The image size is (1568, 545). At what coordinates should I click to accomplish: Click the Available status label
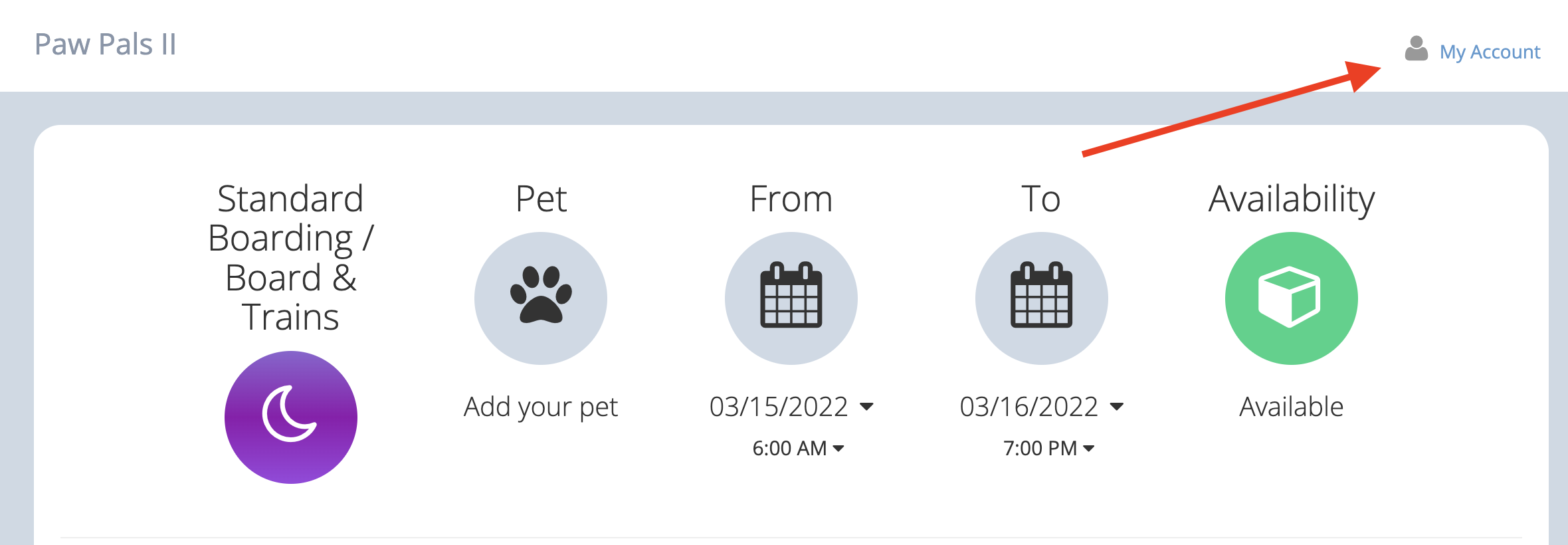[x=1291, y=407]
